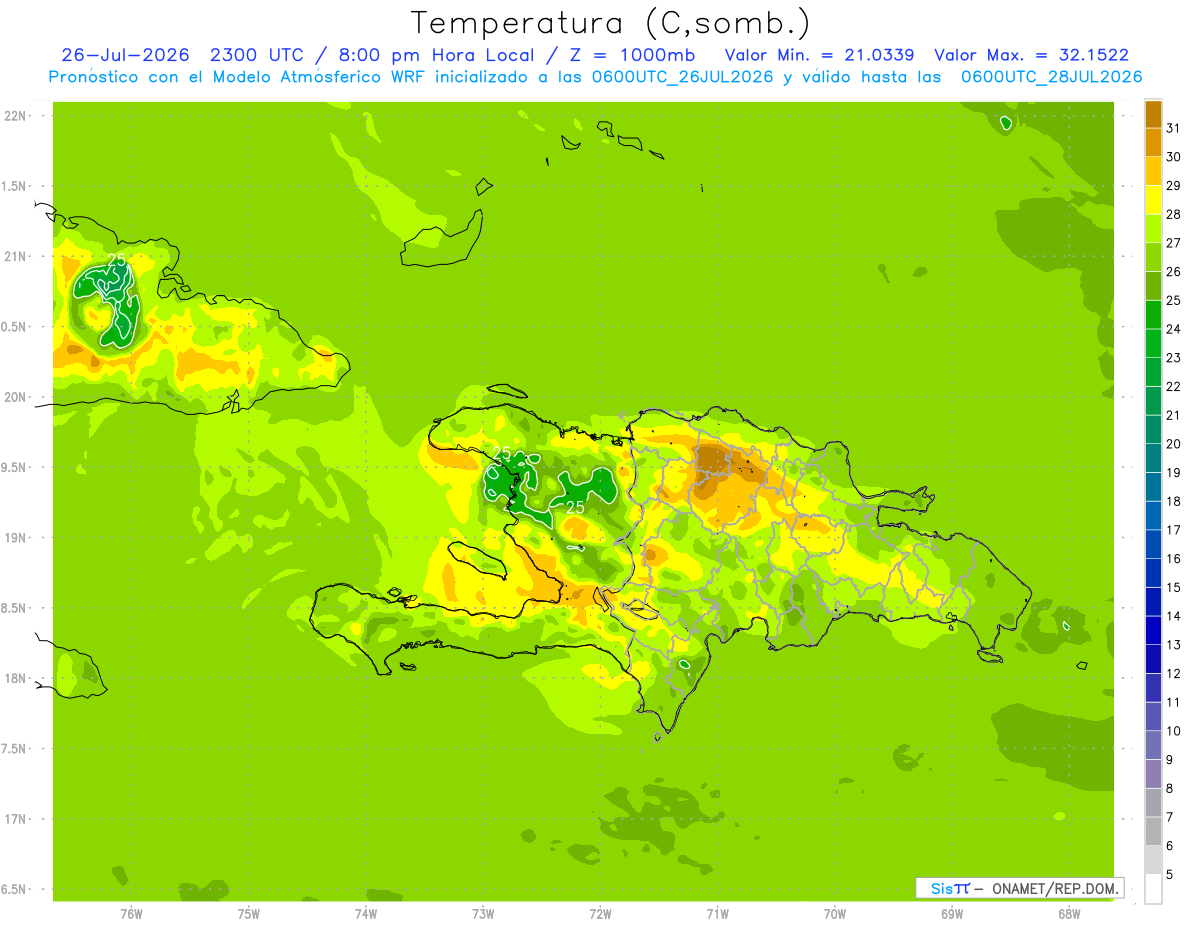Click legend value '18'
Viewport: 1200px width, 927px height.
point(1174,501)
